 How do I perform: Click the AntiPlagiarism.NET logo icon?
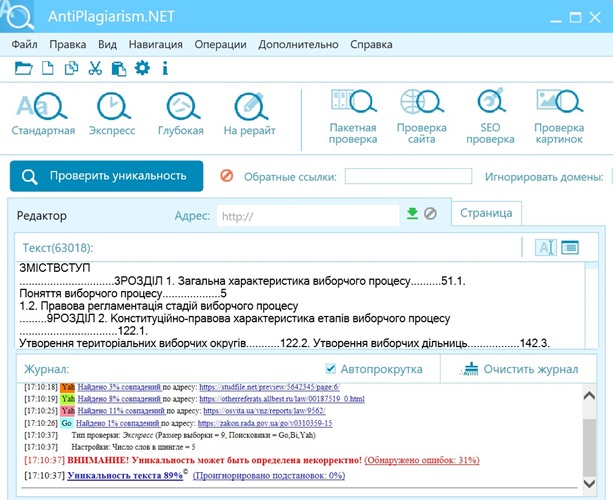[17, 16]
